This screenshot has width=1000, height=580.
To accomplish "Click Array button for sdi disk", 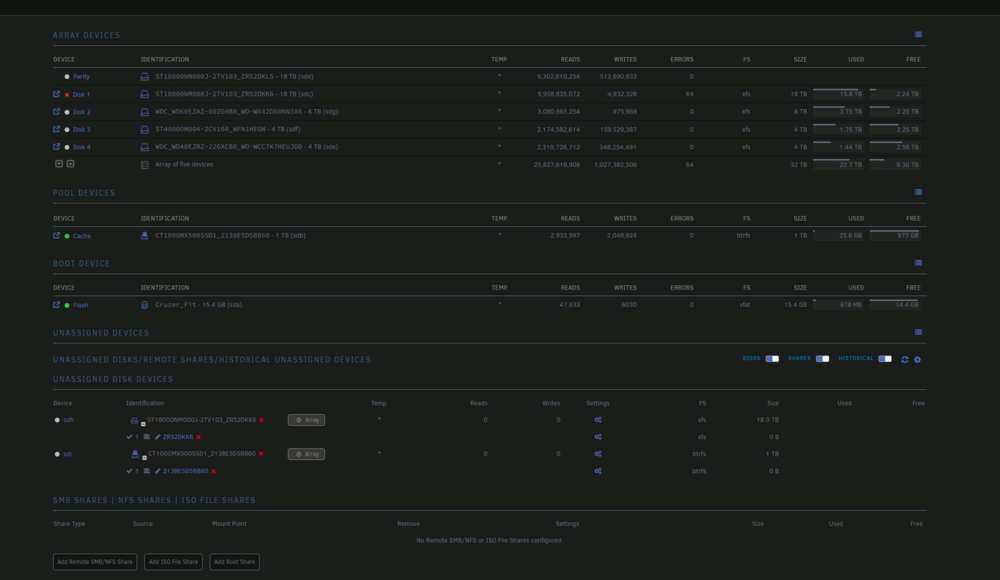I will 306,454.
